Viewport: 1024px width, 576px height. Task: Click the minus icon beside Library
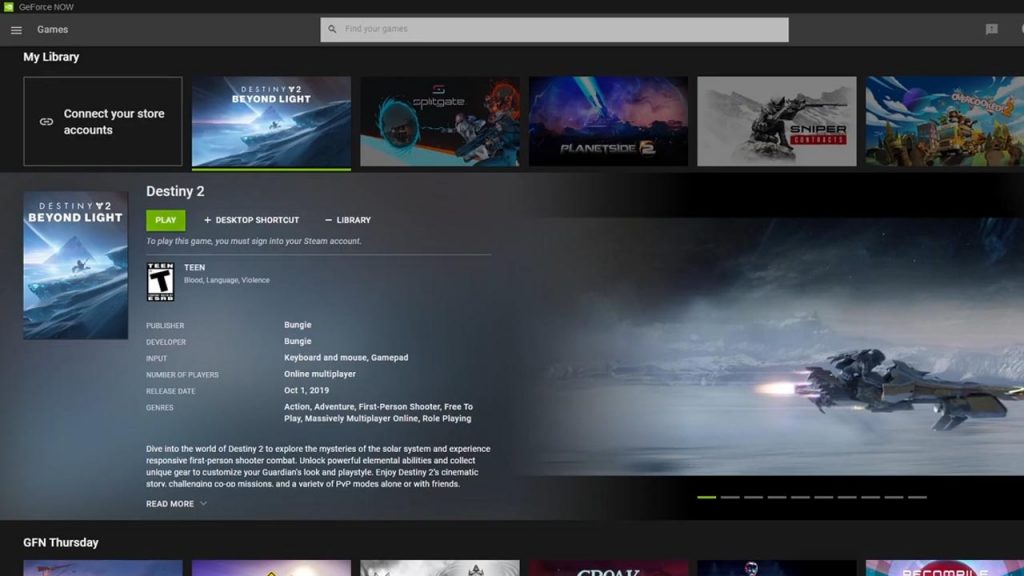pyautogui.click(x=328, y=220)
